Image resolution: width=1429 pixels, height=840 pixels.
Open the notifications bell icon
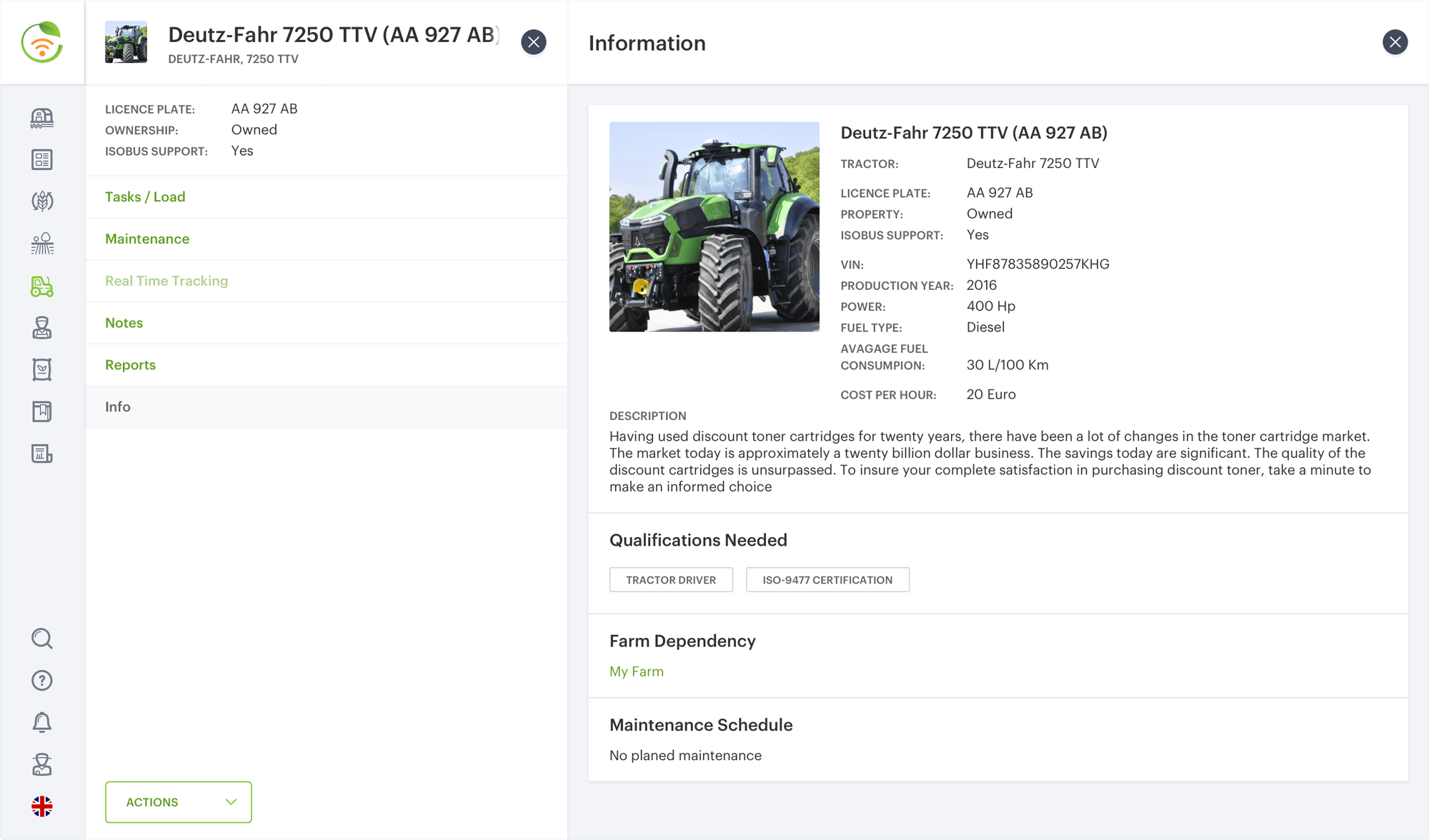point(42,722)
